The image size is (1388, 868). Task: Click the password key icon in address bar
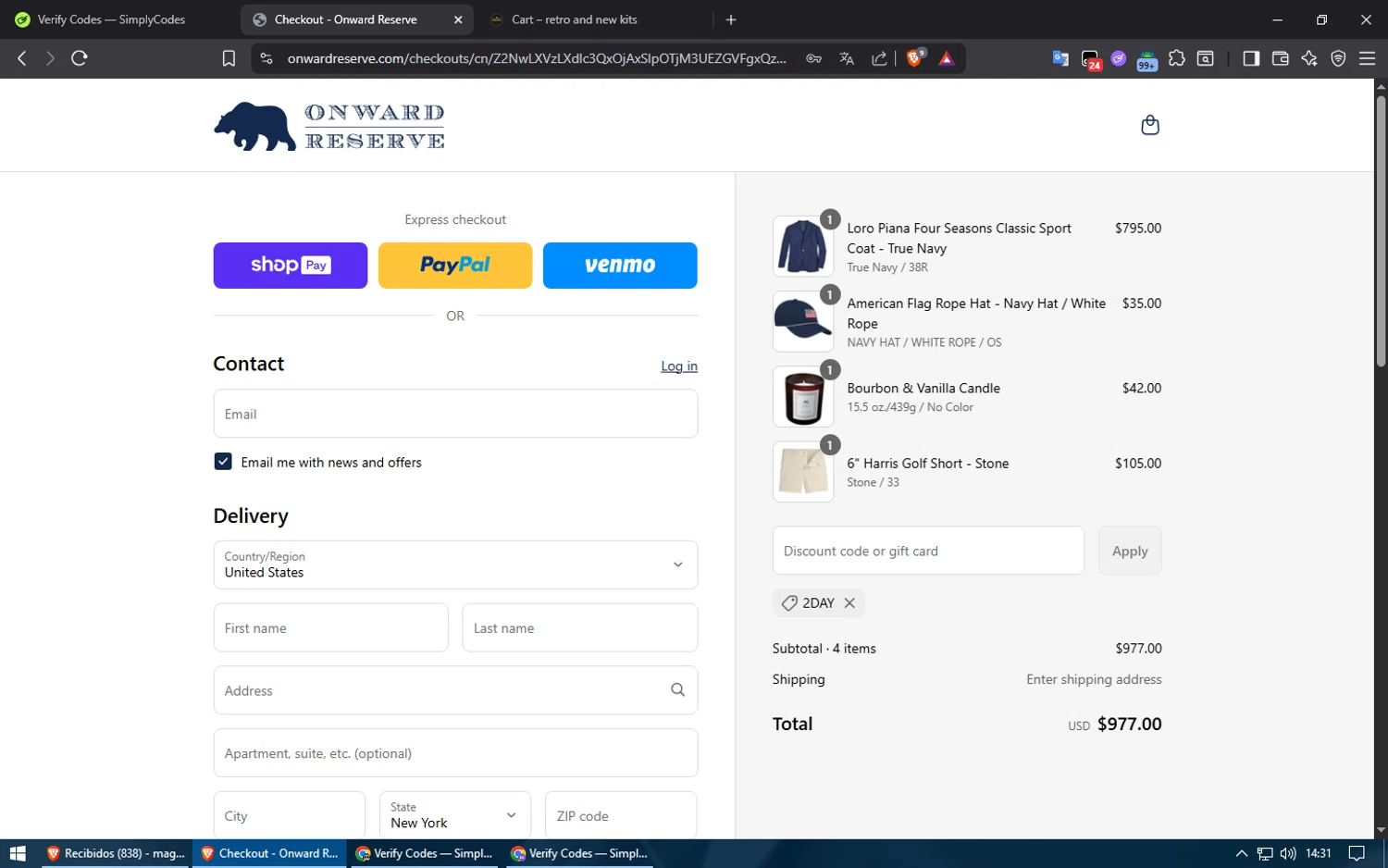[813, 58]
